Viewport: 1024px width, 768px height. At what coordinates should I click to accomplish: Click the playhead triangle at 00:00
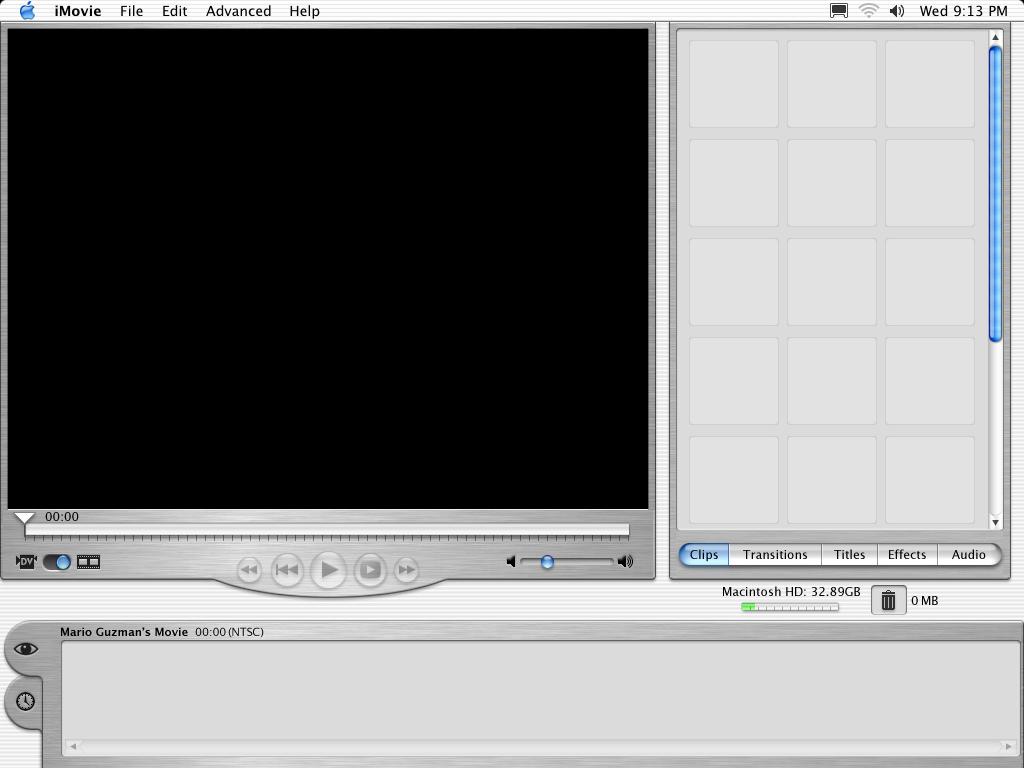(x=24, y=519)
